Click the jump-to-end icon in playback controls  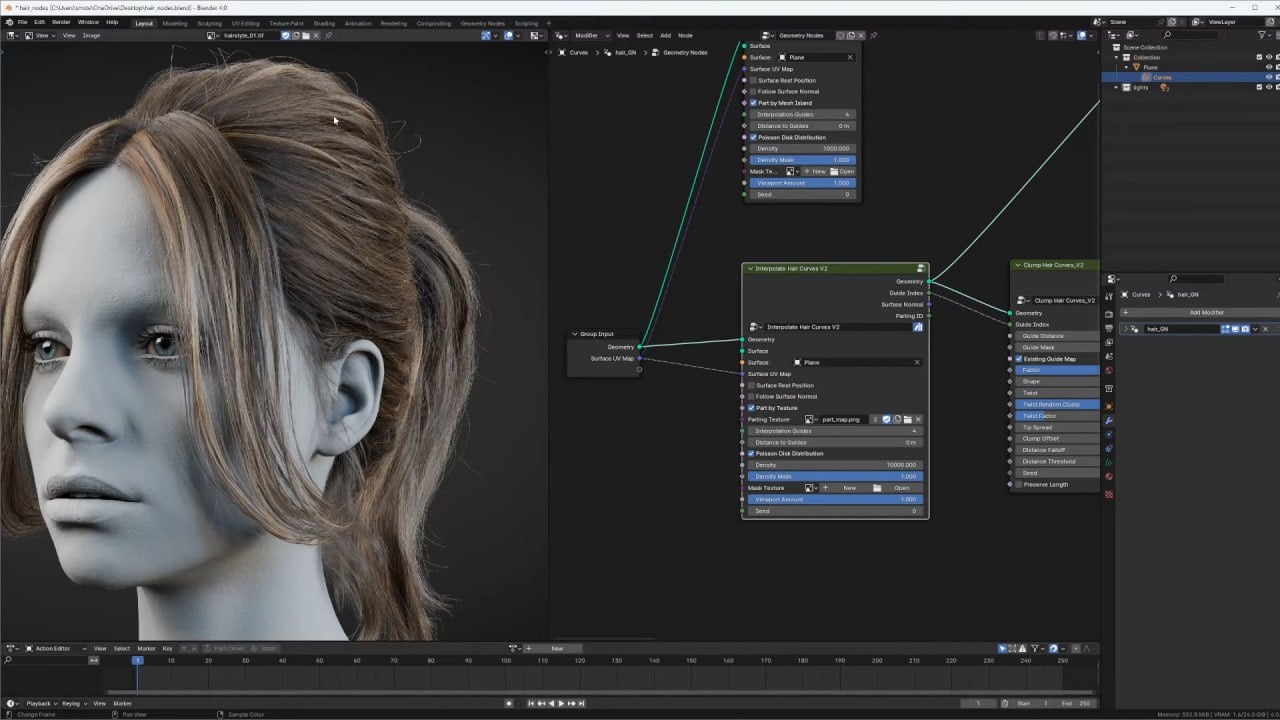click(x=584, y=703)
